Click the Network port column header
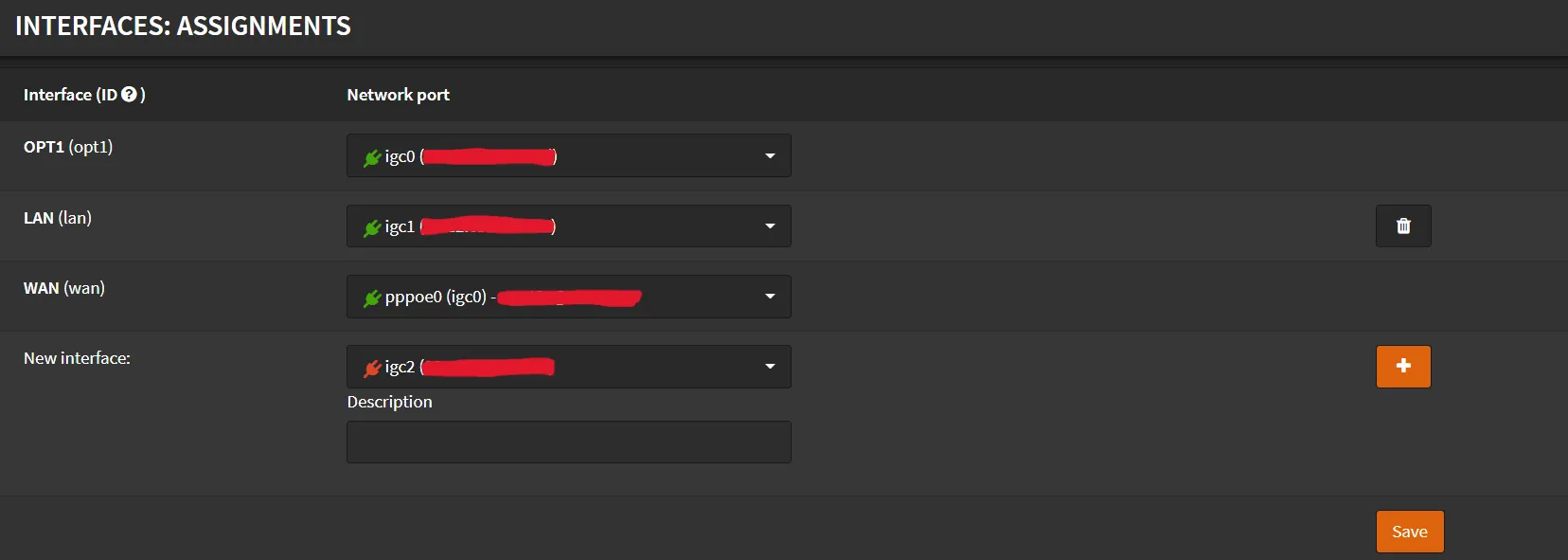This screenshot has height=560, width=1568. 398,95
